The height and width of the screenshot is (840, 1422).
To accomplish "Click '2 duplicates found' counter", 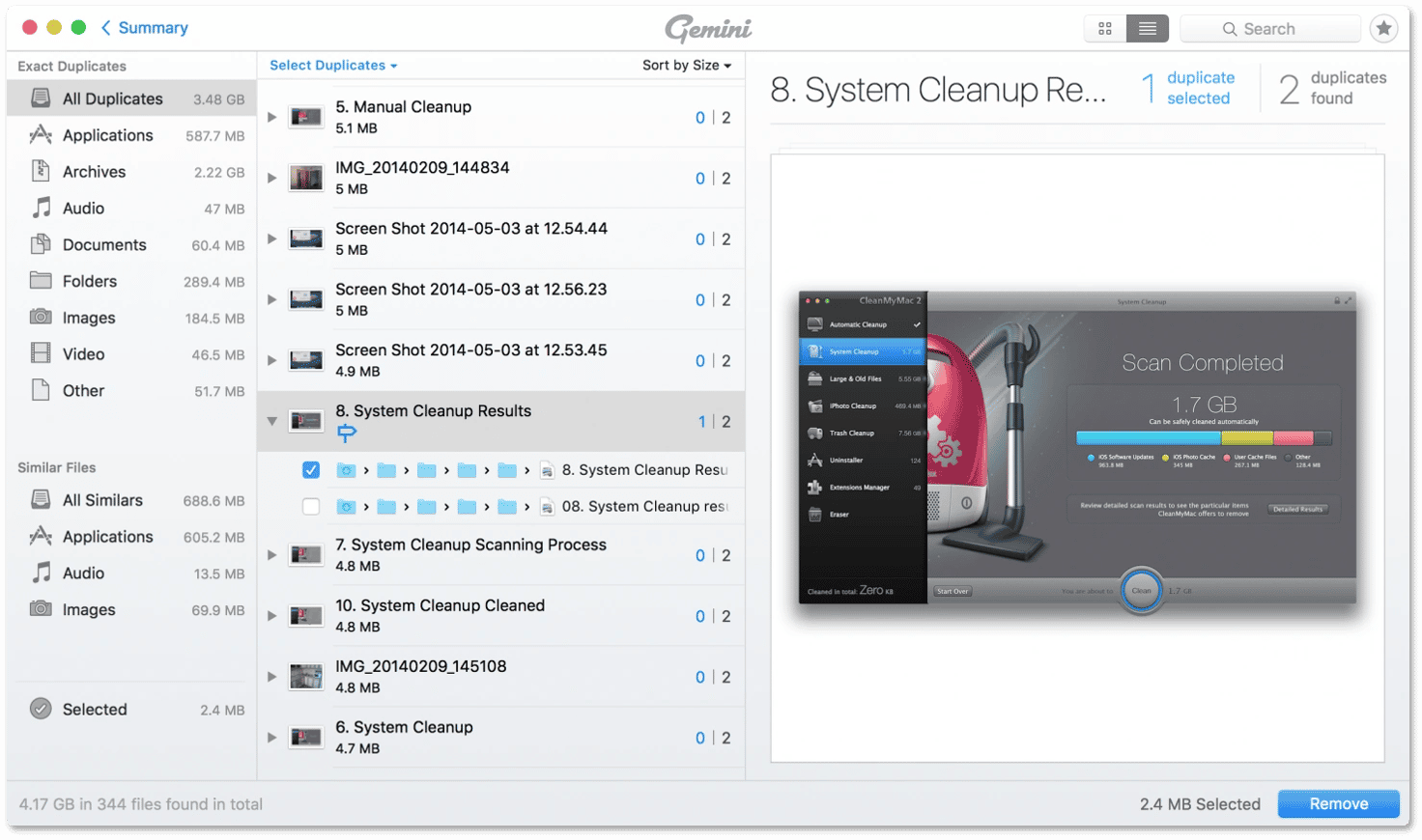I will [x=1333, y=88].
